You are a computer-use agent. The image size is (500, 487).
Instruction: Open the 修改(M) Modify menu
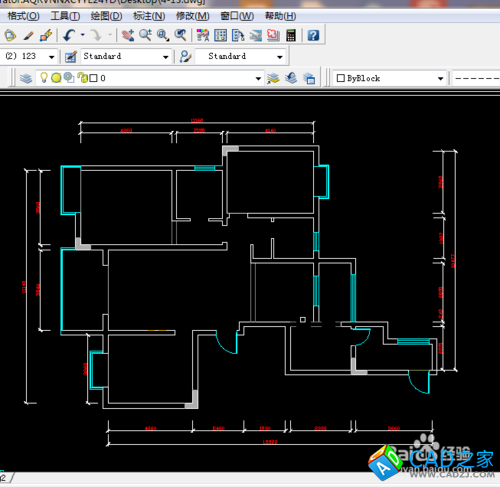[x=193, y=16]
